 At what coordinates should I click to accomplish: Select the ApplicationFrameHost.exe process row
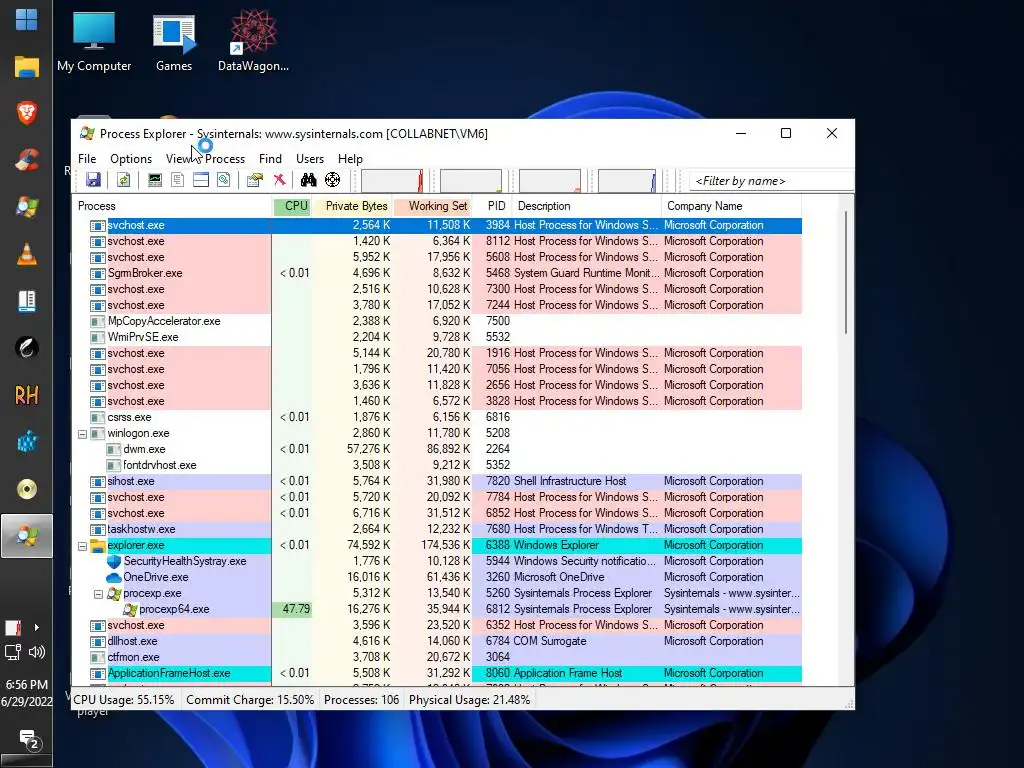click(438, 673)
